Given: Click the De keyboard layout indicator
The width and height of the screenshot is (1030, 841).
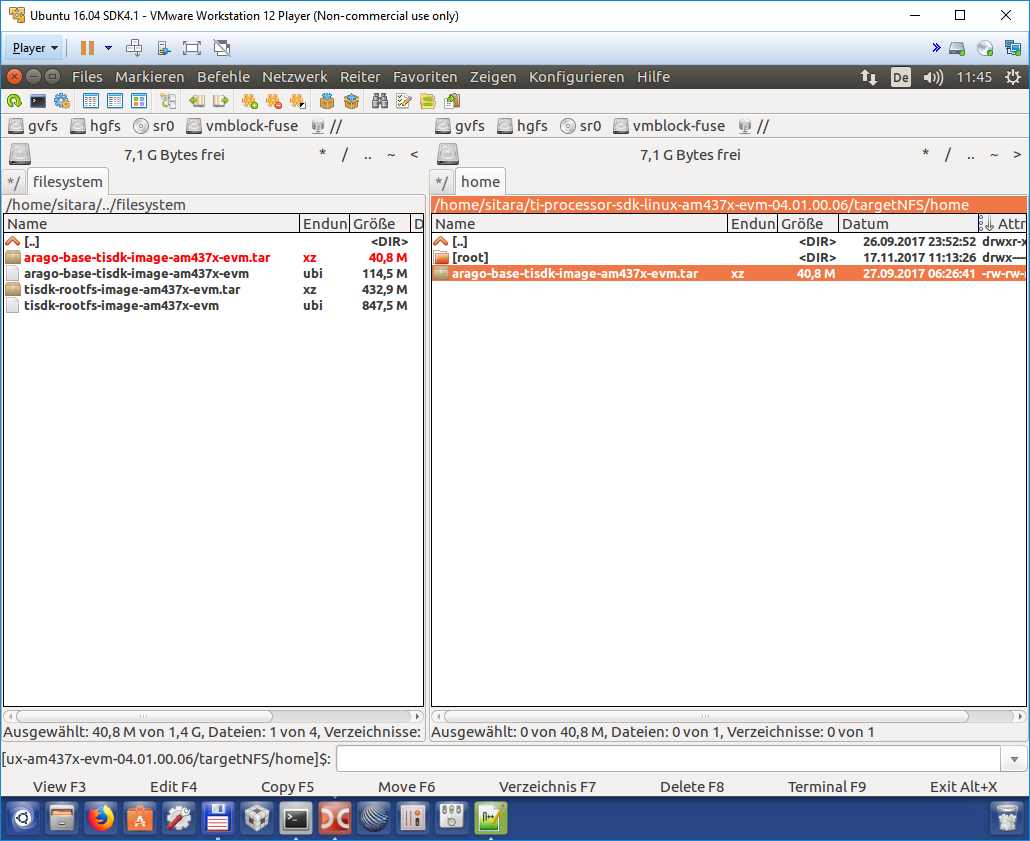Looking at the screenshot, I should click(x=901, y=78).
